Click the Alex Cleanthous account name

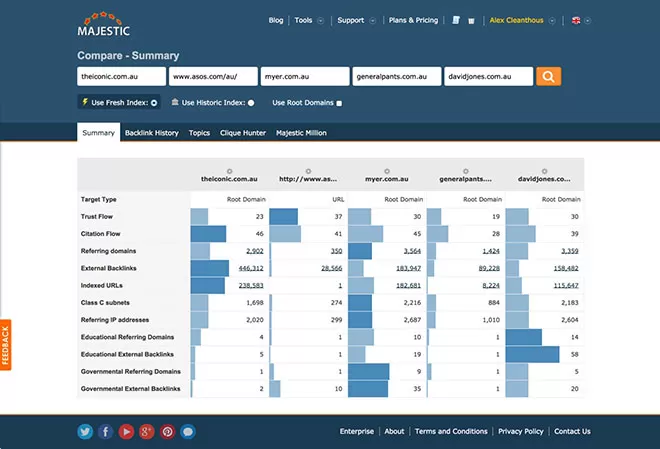pyautogui.click(x=516, y=20)
